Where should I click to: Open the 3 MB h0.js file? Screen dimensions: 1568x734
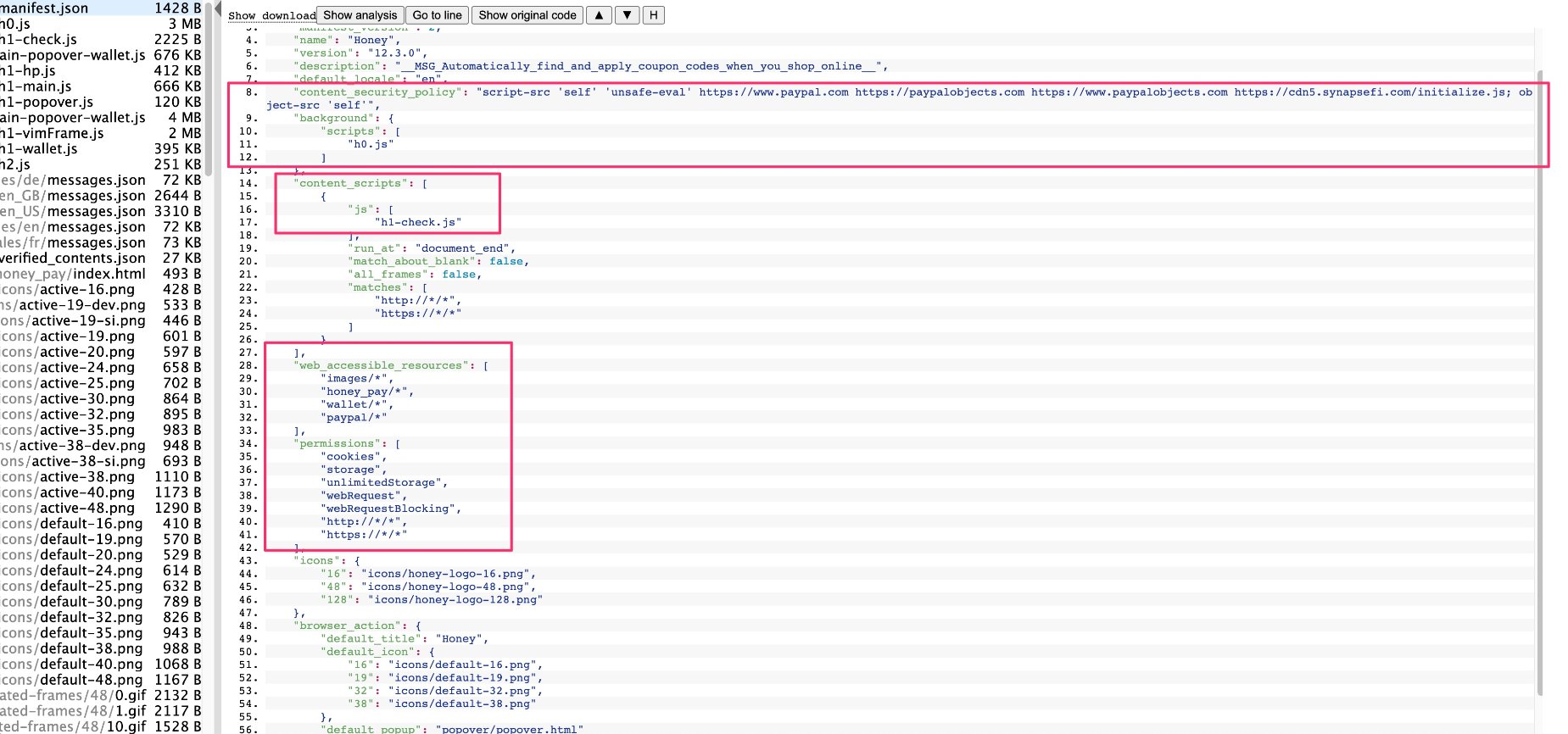click(101, 24)
